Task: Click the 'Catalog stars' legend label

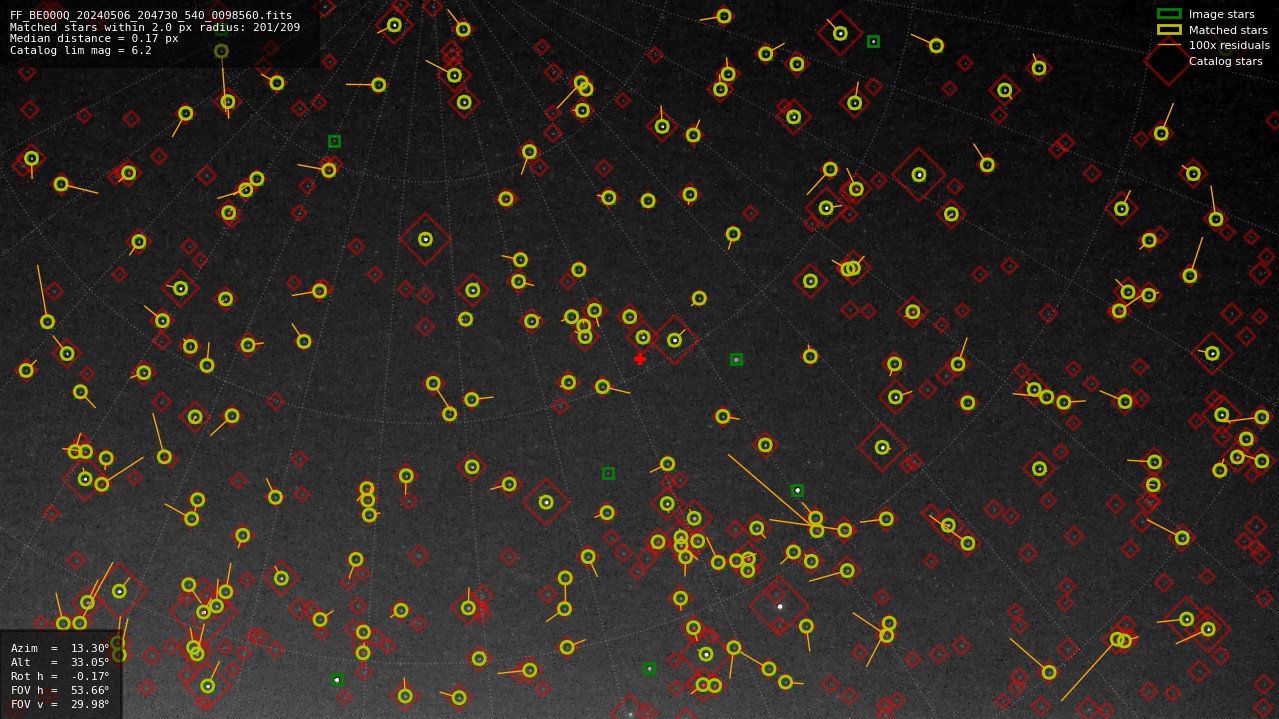Action: (1225, 61)
